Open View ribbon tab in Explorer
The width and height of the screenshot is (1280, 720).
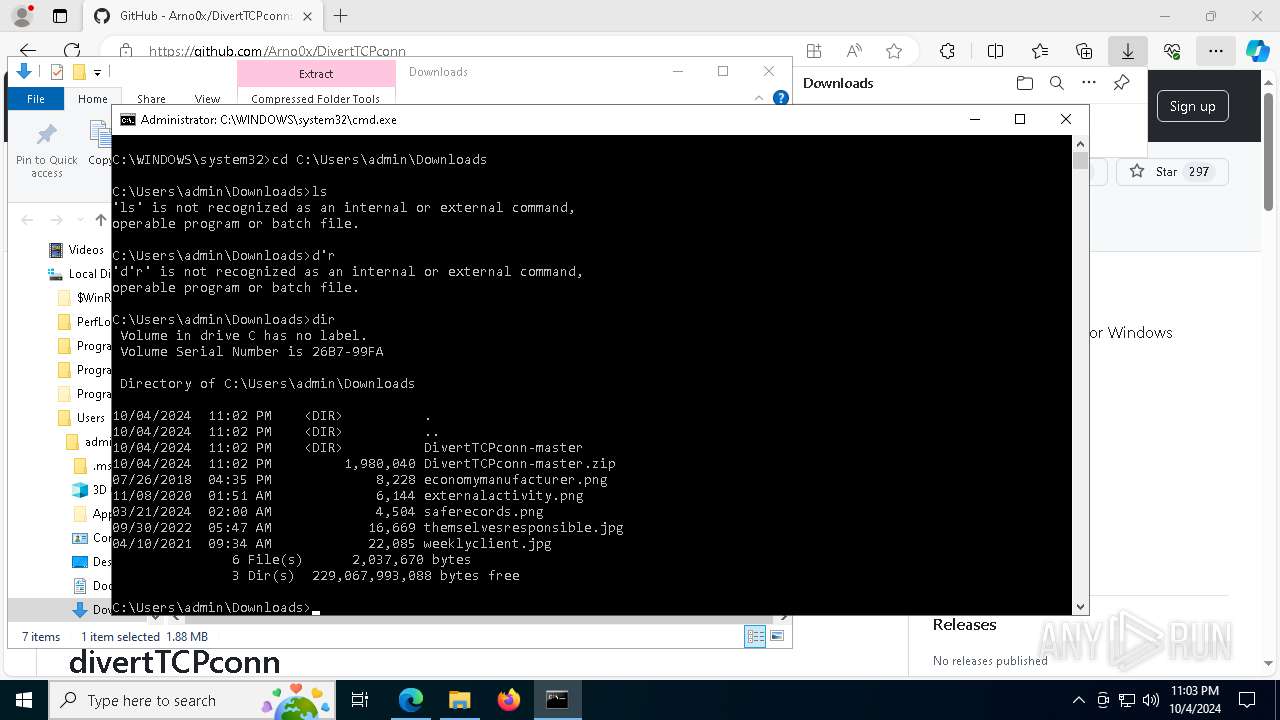(x=207, y=99)
